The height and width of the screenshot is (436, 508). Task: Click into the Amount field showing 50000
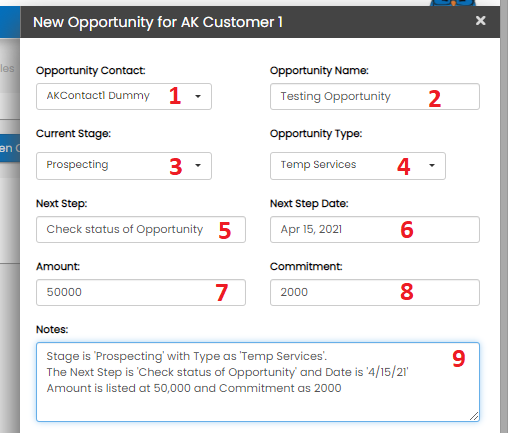141,292
